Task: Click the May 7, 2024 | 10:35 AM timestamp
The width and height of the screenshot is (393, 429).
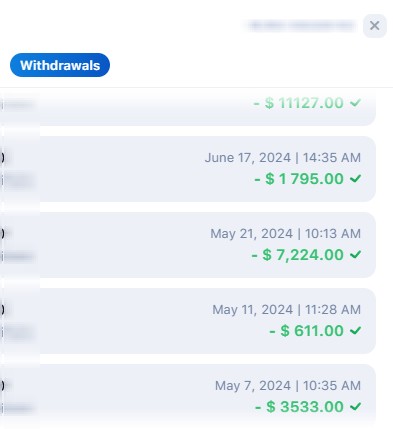Action: [288, 386]
